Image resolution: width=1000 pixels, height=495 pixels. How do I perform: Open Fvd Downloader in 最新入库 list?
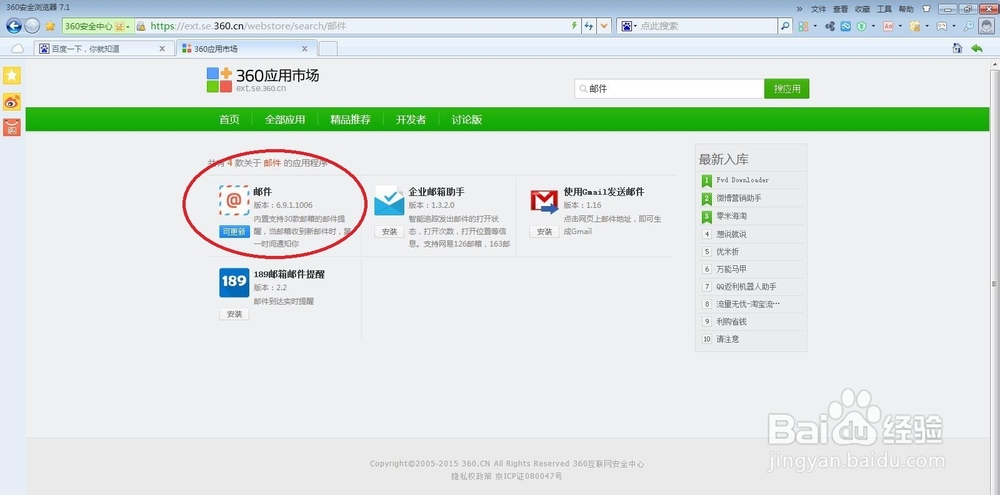742,181
